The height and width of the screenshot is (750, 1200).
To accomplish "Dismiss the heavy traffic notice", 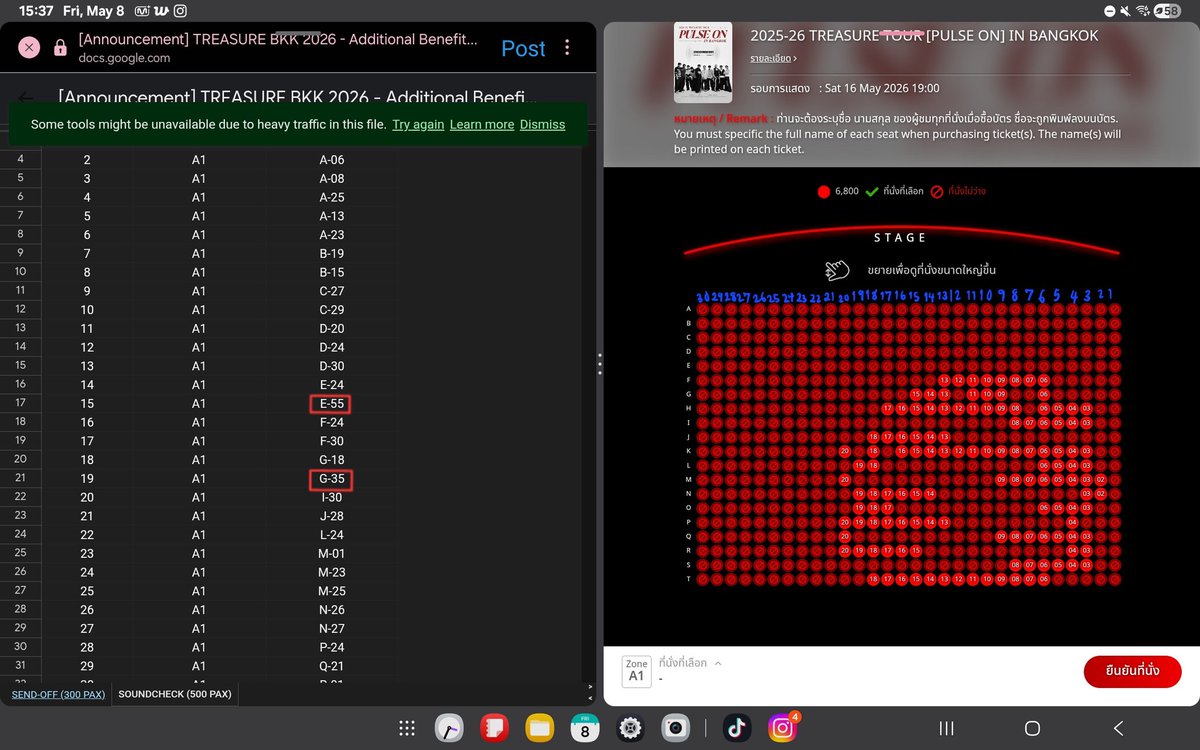I will tap(542, 125).
